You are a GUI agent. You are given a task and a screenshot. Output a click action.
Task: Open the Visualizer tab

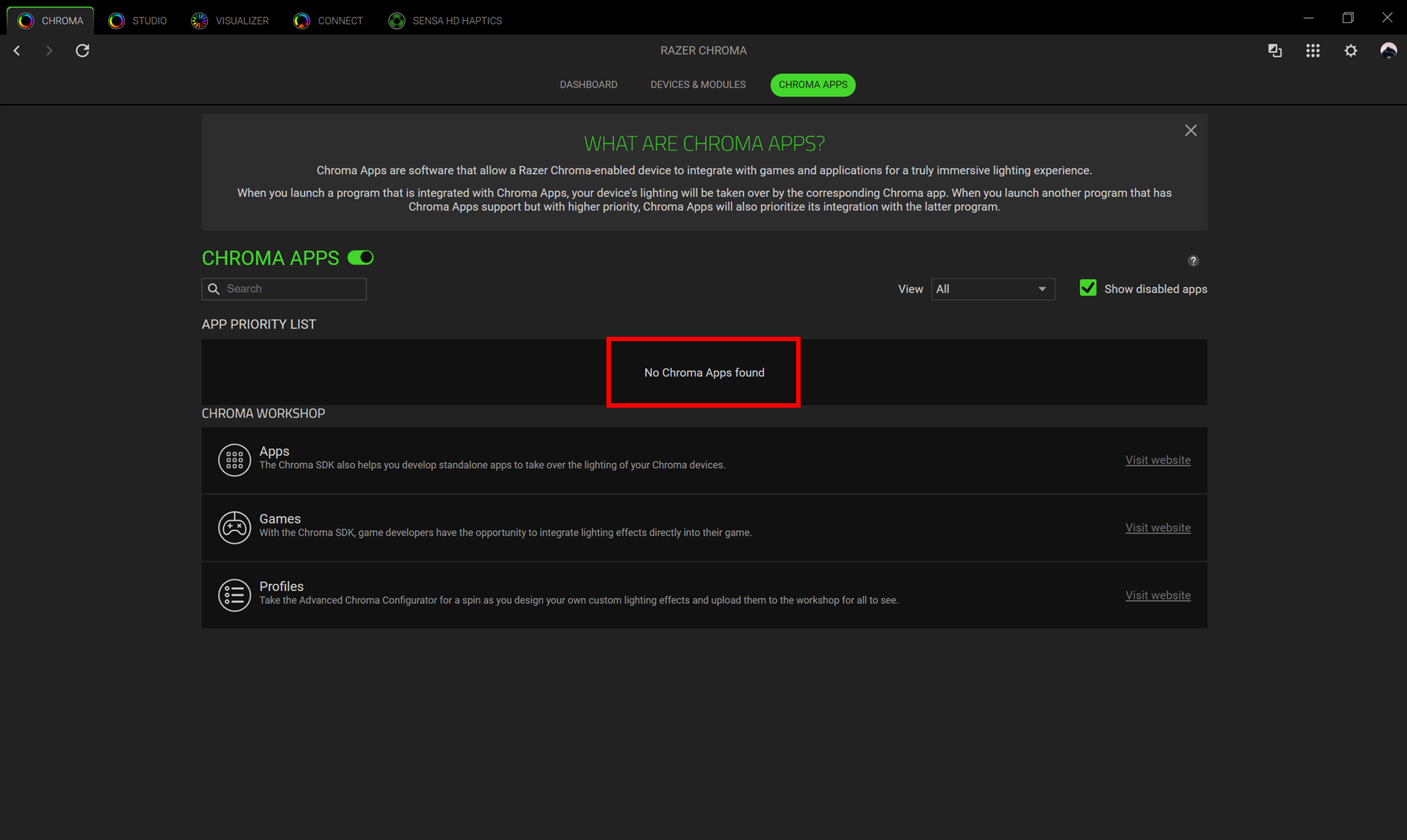pyautogui.click(x=230, y=20)
